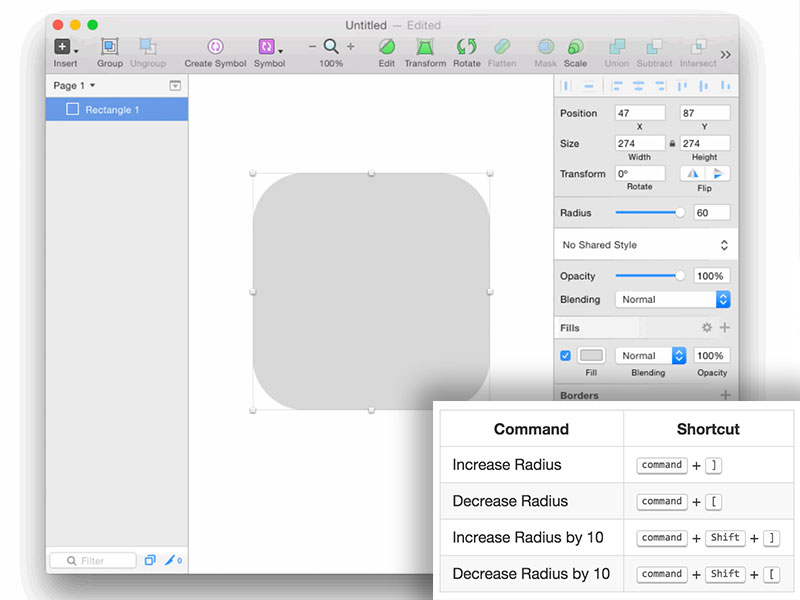Click the Ungroup toolbar icon
The width and height of the screenshot is (800, 600).
point(148,47)
